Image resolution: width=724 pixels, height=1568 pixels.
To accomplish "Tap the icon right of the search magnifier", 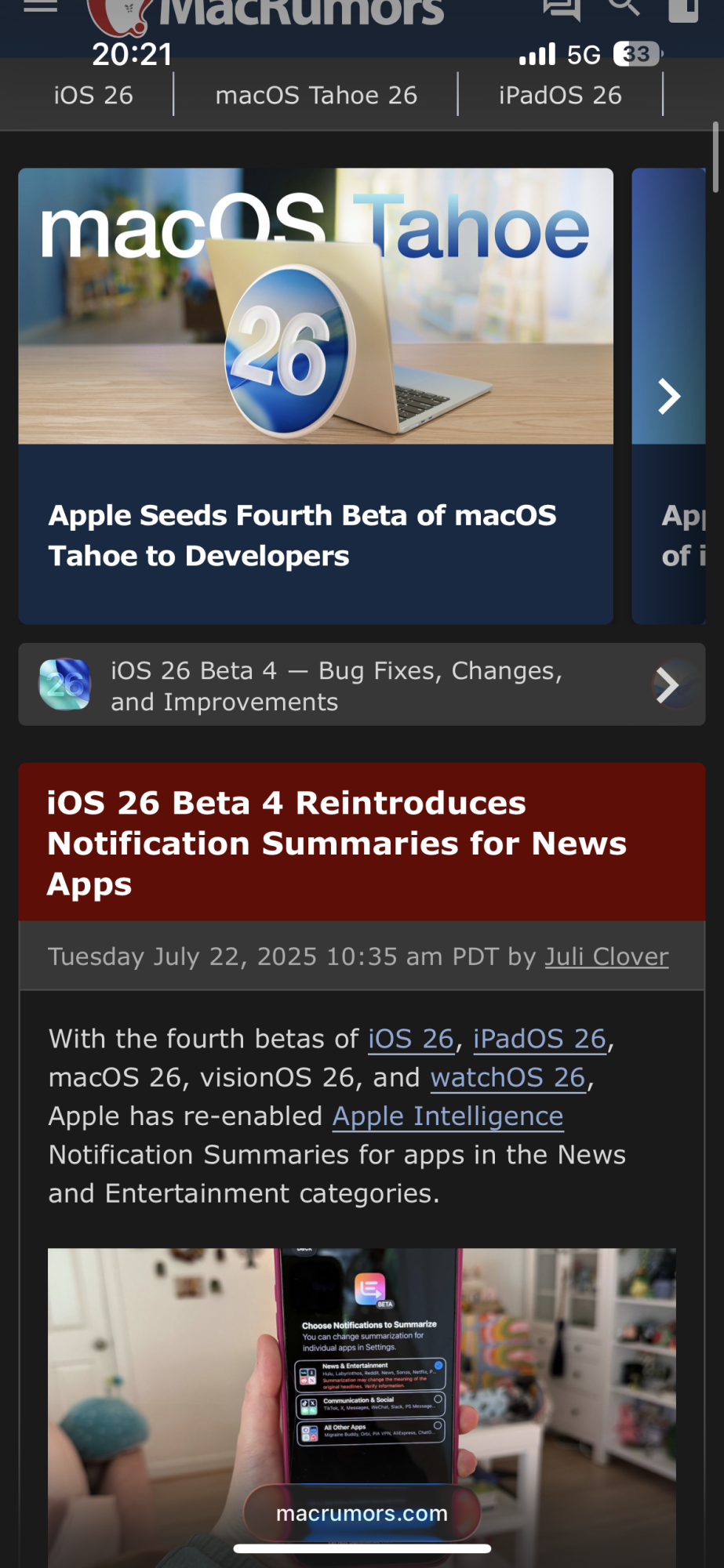I will pos(683,8).
